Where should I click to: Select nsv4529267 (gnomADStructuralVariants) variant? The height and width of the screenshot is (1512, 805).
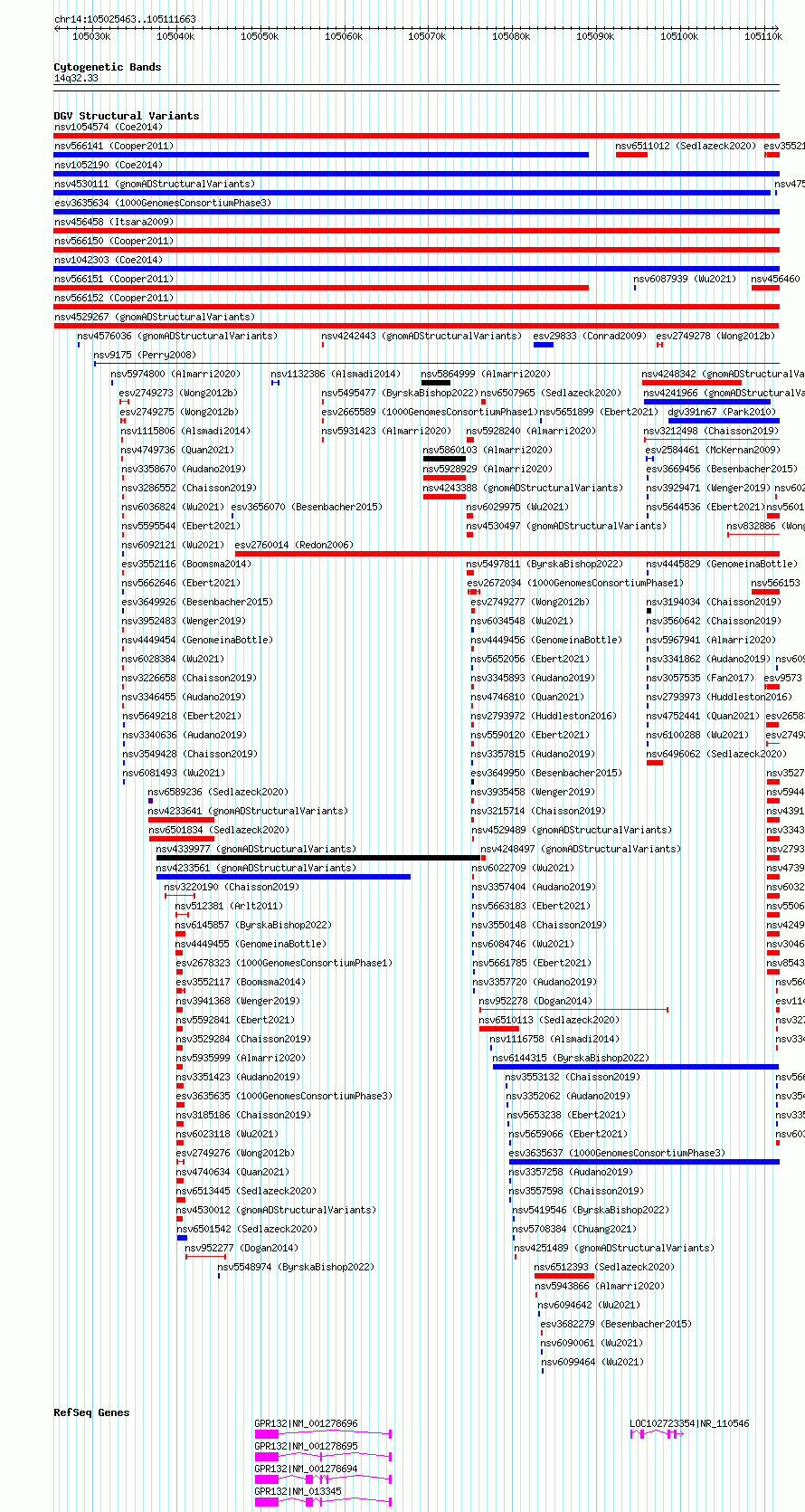[x=155, y=317]
